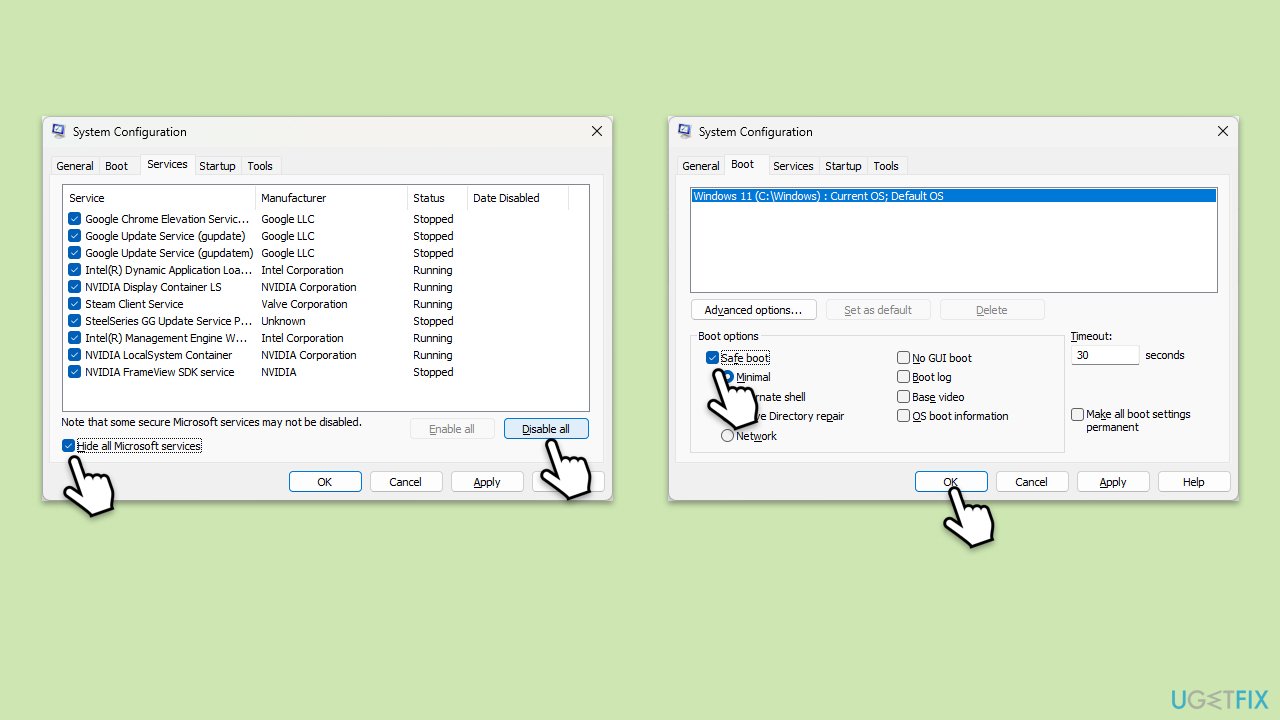
Task: Uncheck SteelSeries GG Update Service checkbox
Action: coord(75,321)
